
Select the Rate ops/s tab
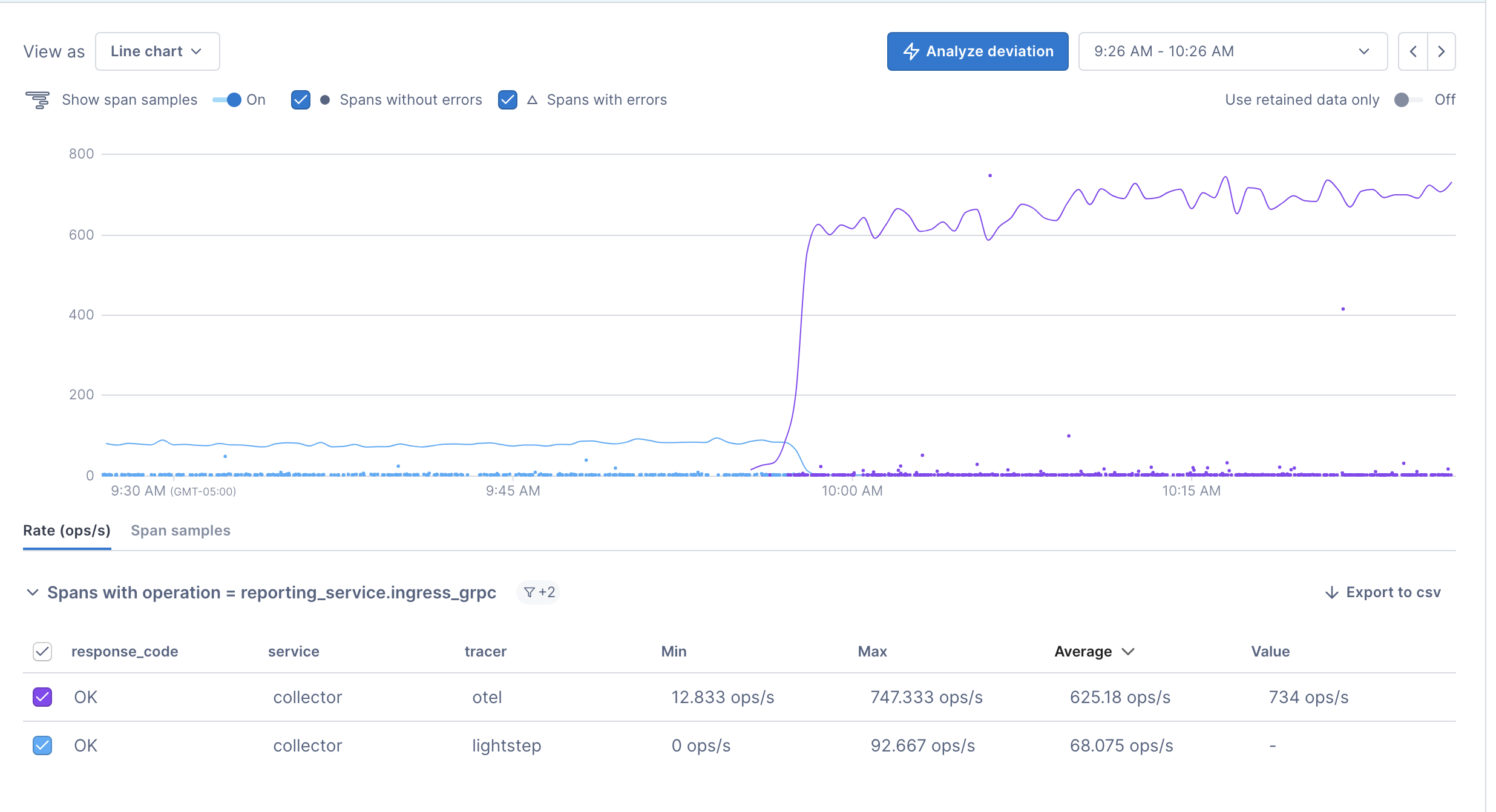[67, 531]
